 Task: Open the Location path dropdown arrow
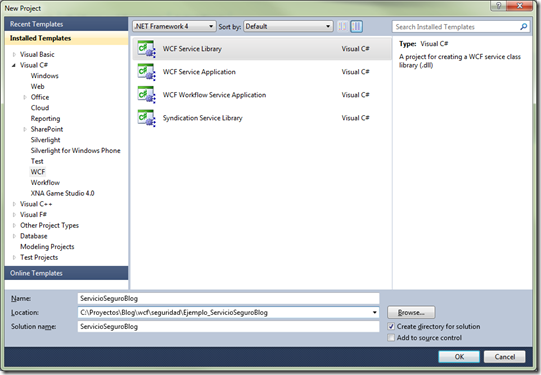(374, 313)
